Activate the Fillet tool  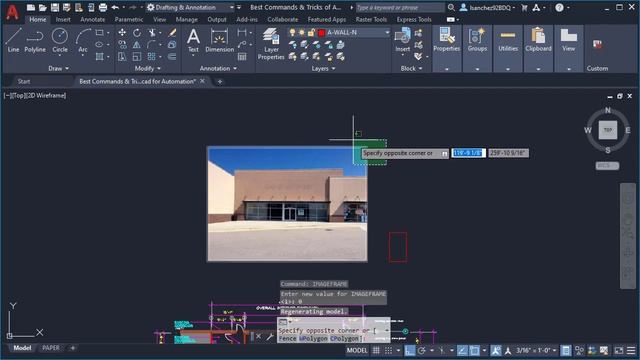point(151,44)
